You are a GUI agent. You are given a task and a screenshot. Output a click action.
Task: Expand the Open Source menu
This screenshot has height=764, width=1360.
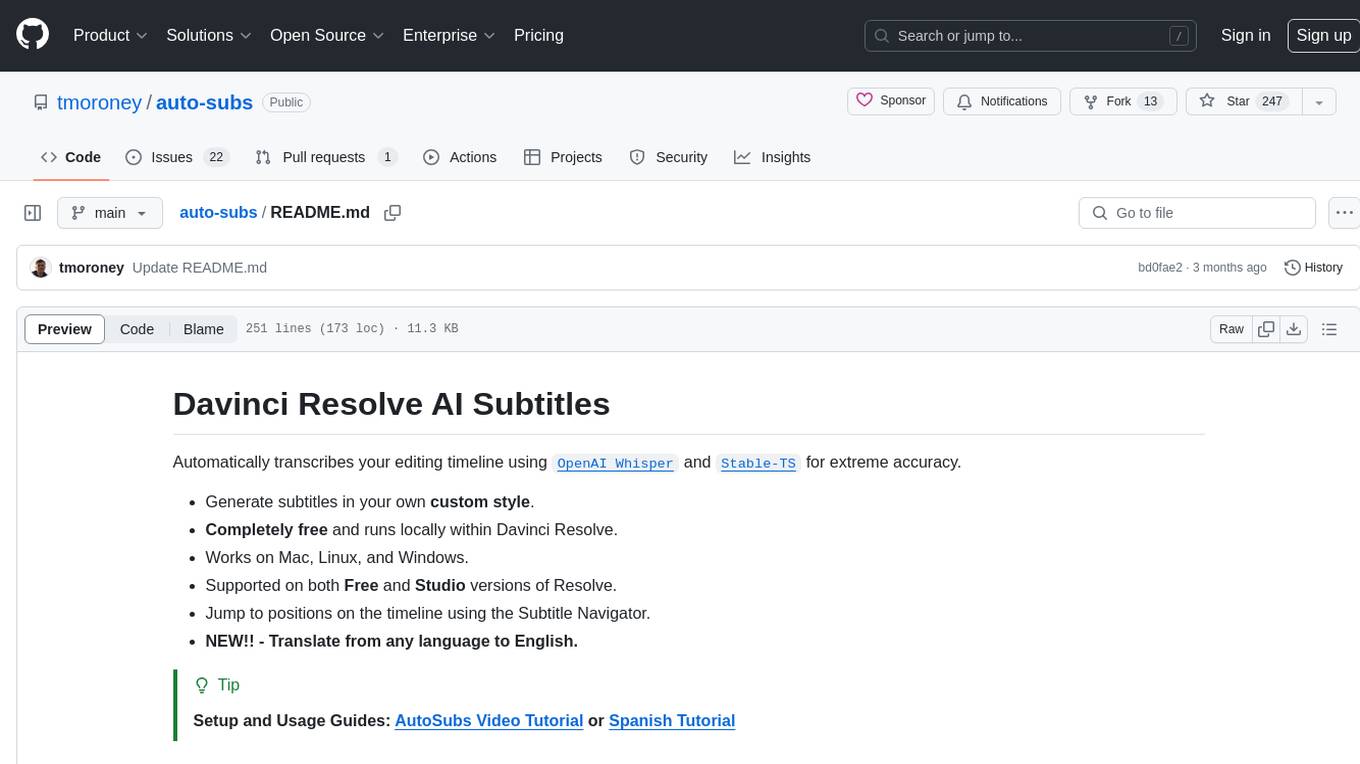pos(327,35)
